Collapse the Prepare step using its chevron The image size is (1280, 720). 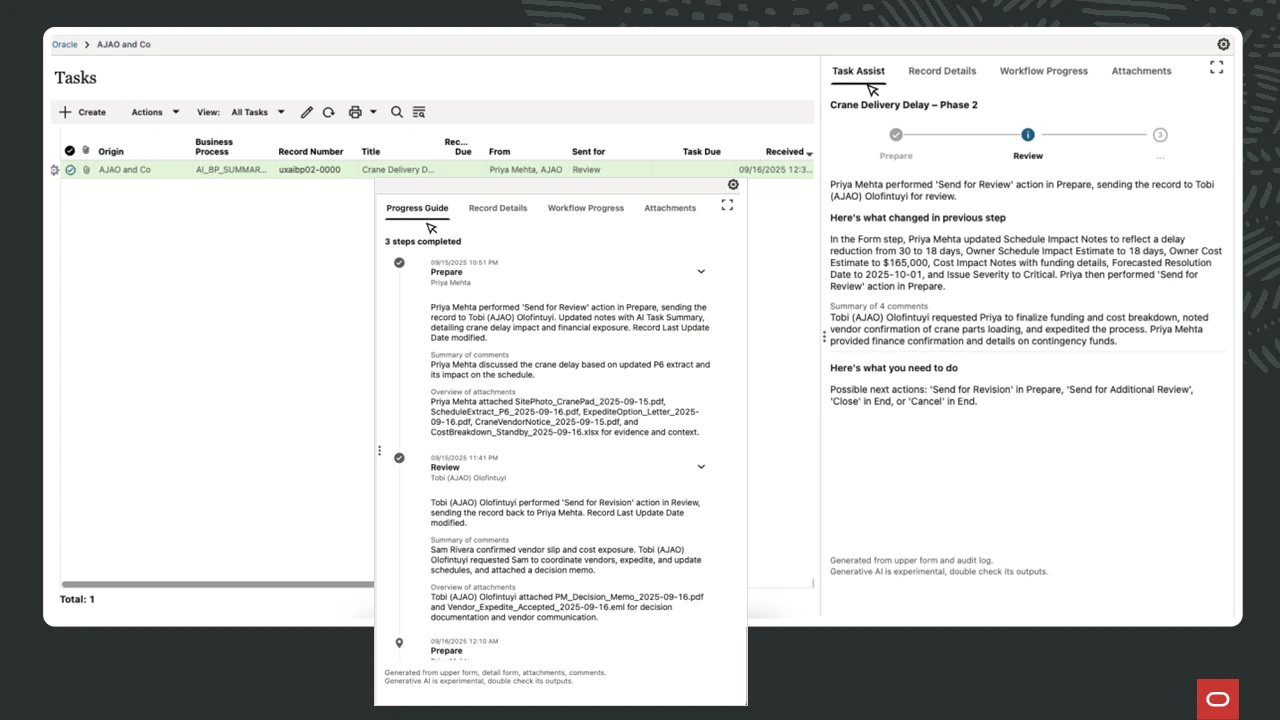(x=701, y=271)
